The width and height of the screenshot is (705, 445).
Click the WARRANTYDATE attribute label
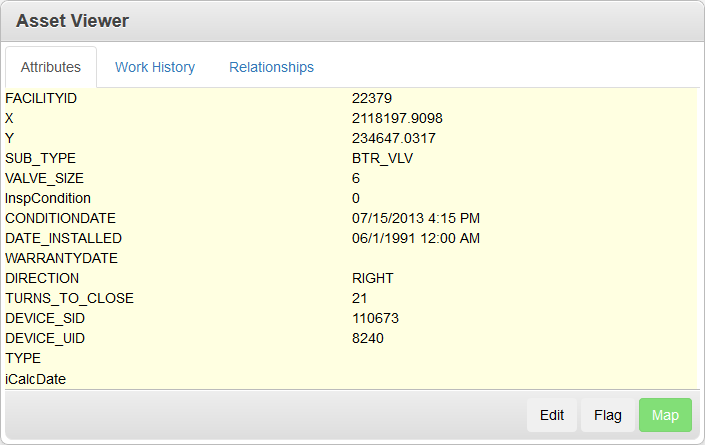62,258
